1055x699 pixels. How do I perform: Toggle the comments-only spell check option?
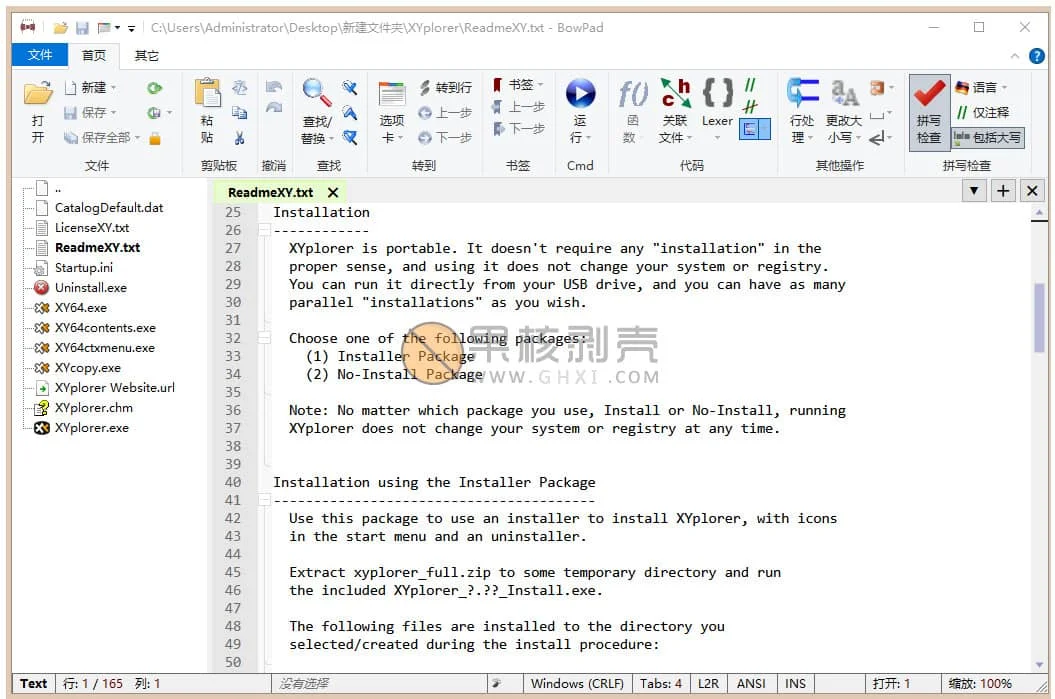(982, 113)
